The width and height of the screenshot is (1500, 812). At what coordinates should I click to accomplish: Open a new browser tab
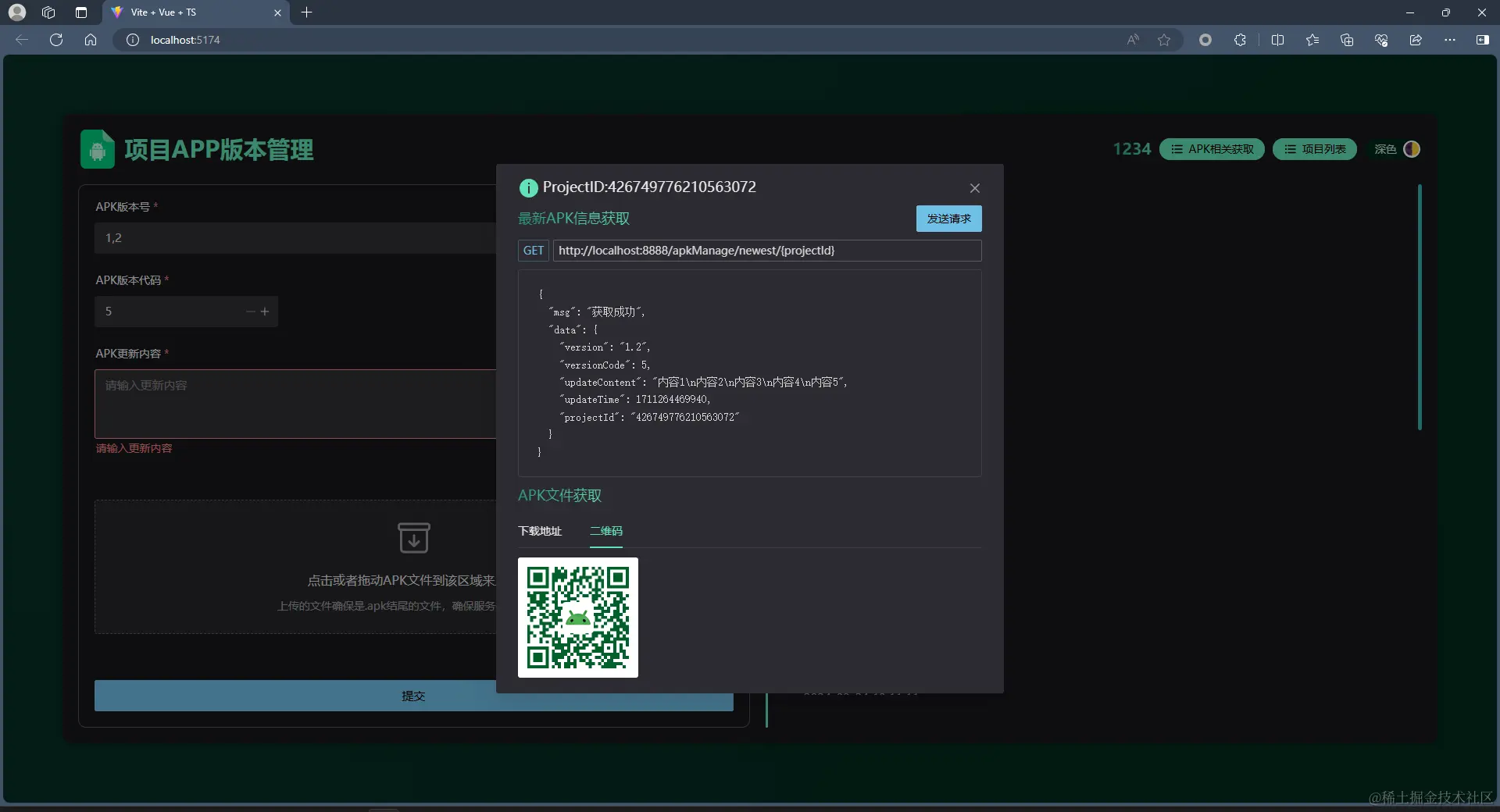(x=306, y=12)
